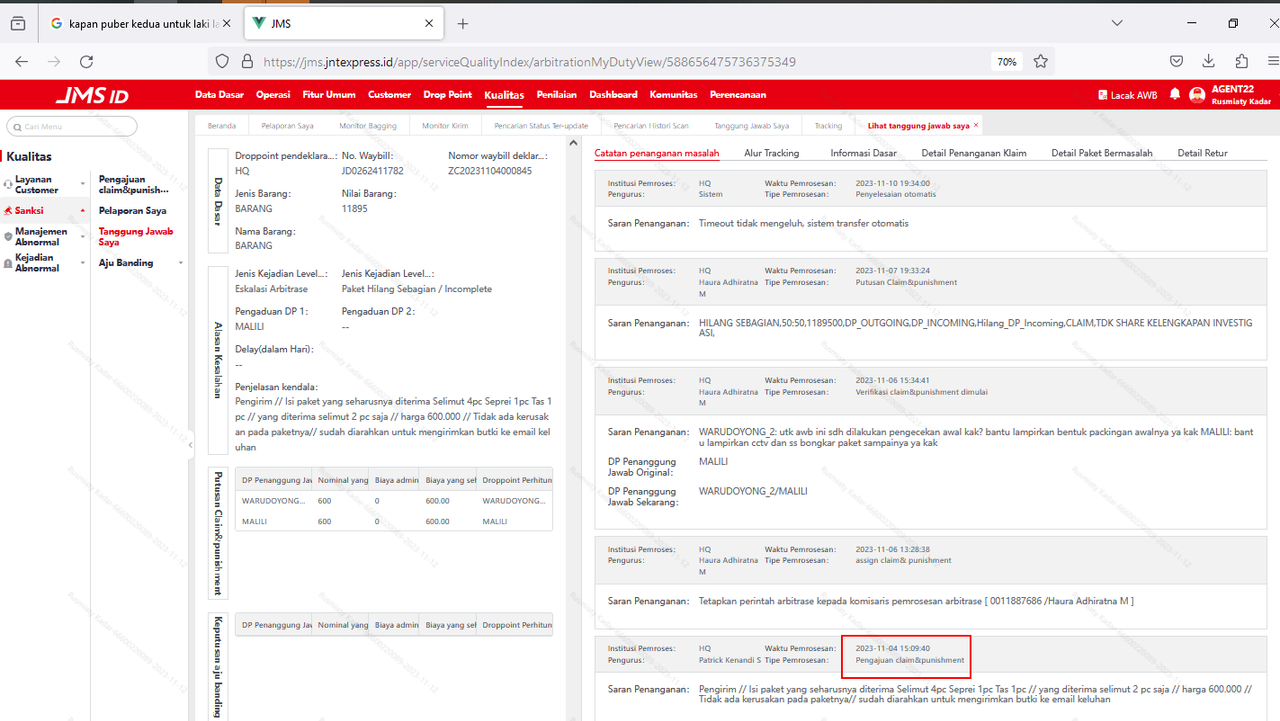Click the browser address bar URL
1280x721 pixels.
530,61
